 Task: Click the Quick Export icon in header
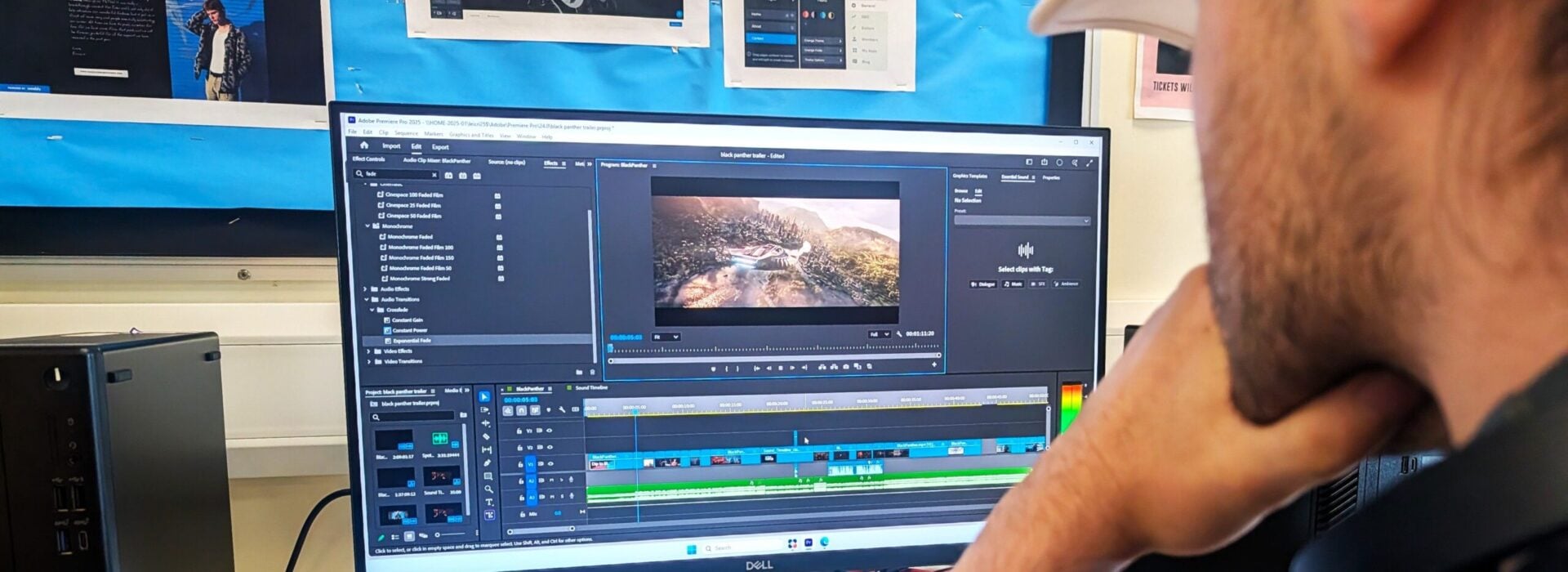click(1044, 163)
